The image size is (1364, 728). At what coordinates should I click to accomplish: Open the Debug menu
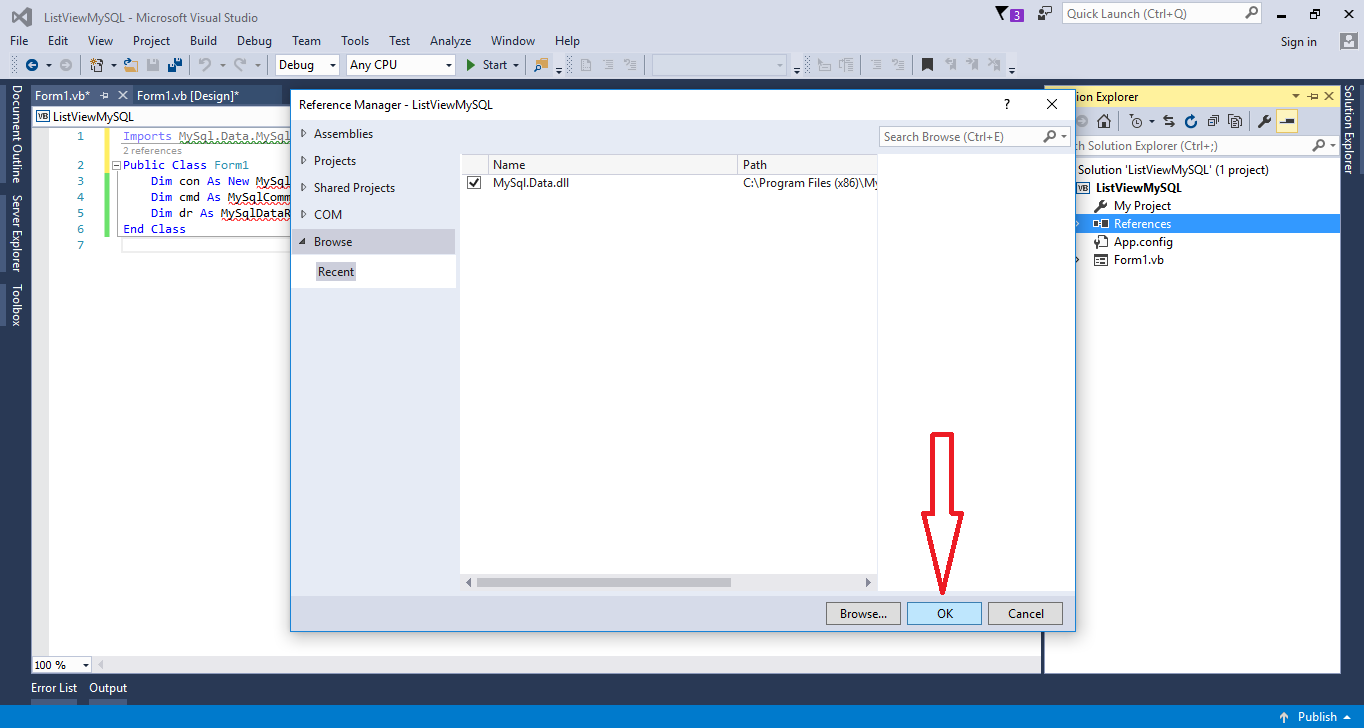click(x=254, y=41)
